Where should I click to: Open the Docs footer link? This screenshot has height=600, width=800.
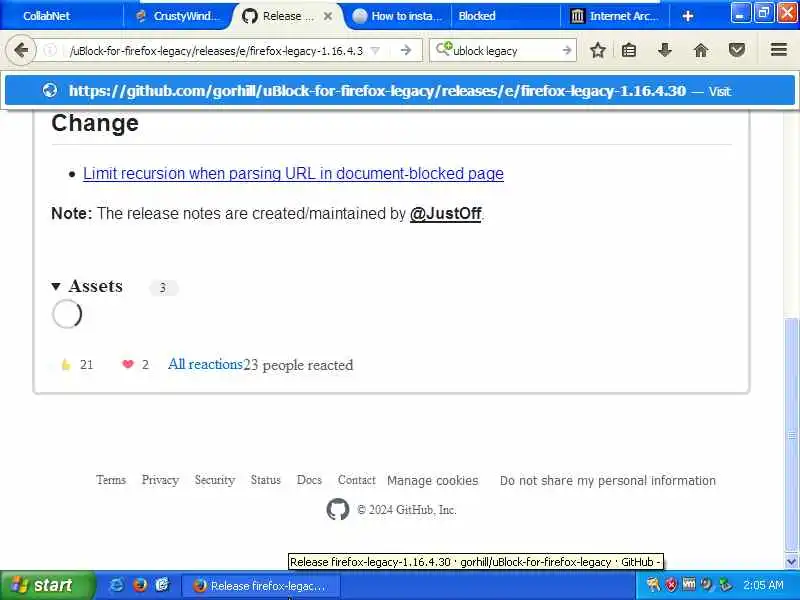point(309,480)
